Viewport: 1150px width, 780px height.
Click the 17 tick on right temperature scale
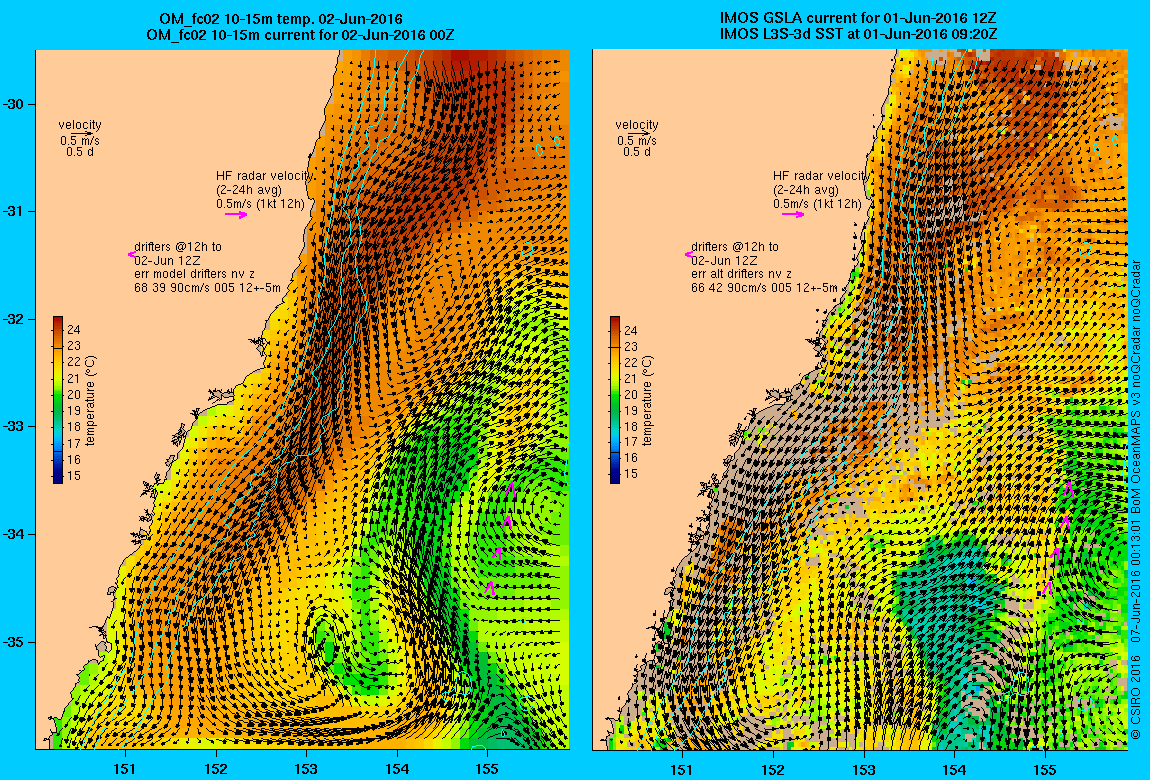pos(630,443)
